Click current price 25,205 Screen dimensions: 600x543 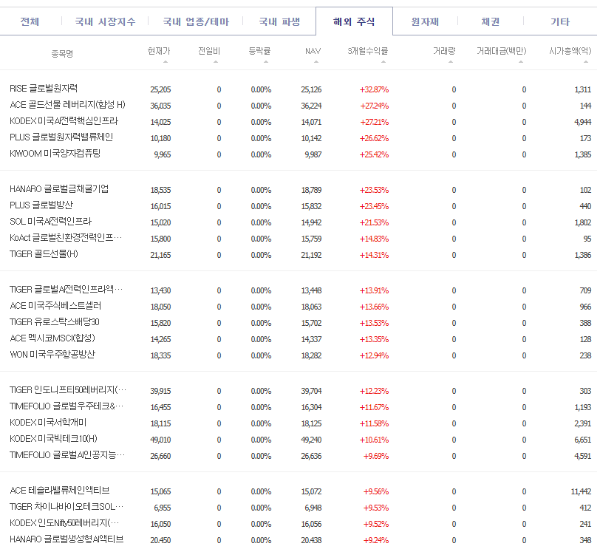click(x=161, y=90)
